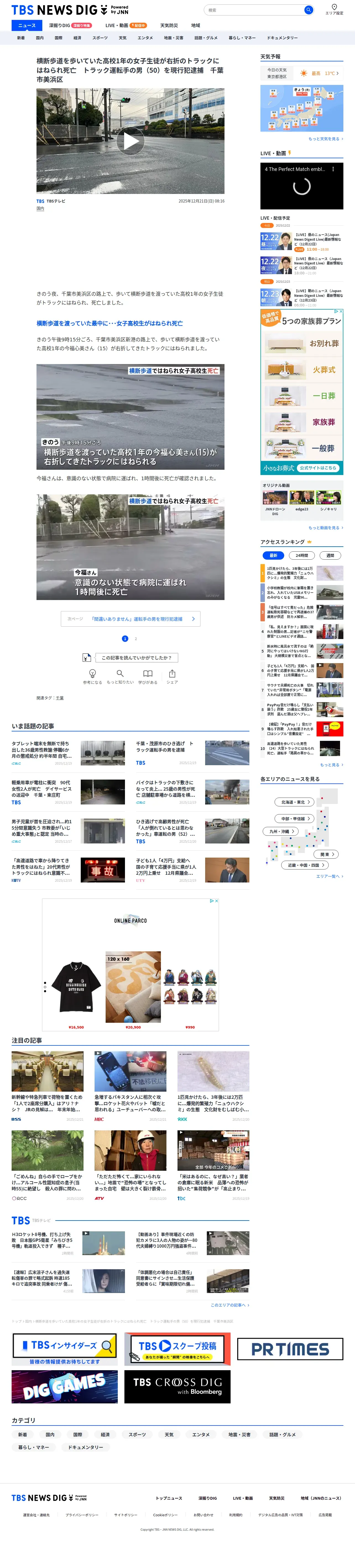The height and width of the screenshot is (1568, 355).
Task: Click このエリアの記事へ link
Action: pos(230,1305)
